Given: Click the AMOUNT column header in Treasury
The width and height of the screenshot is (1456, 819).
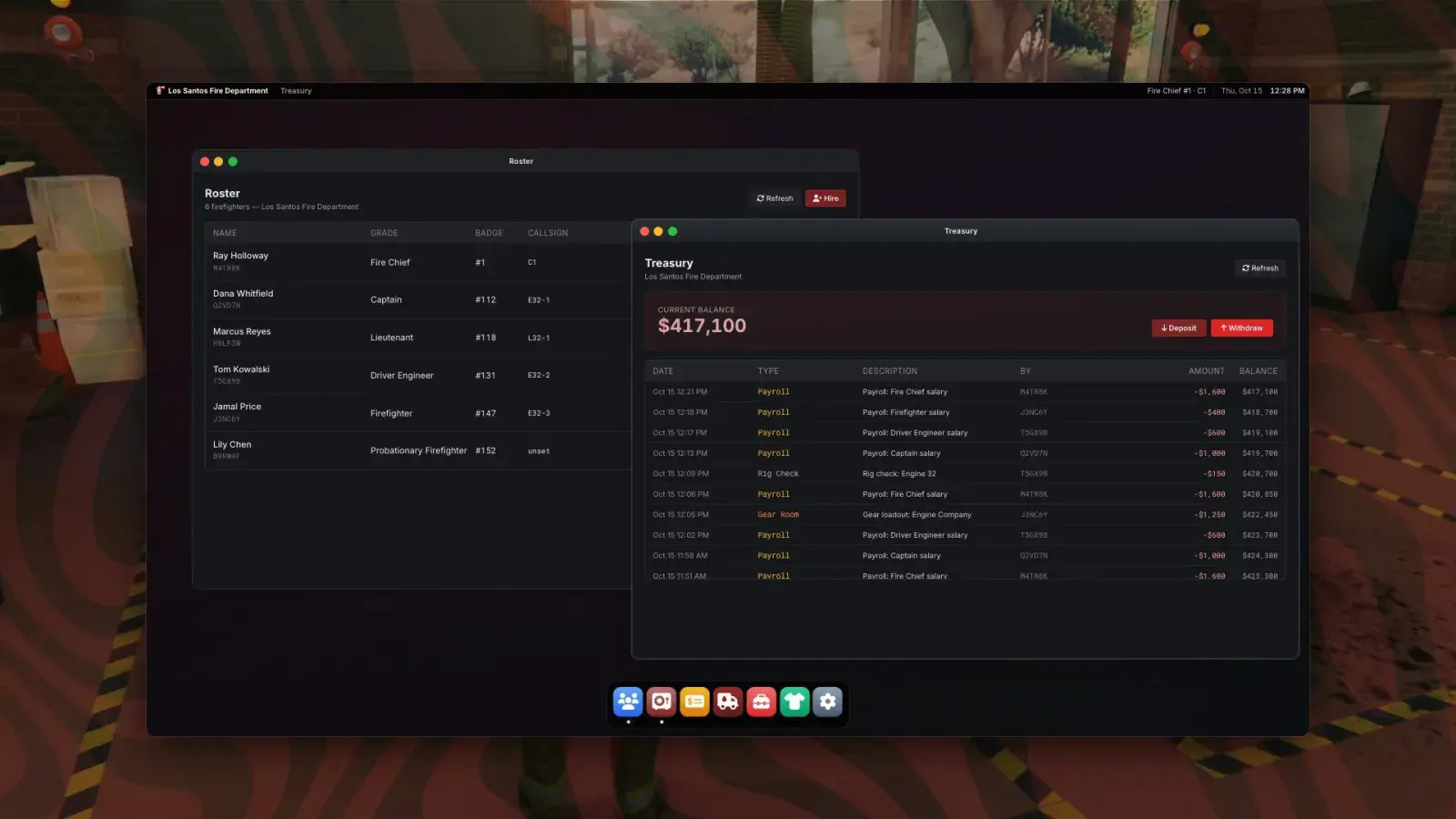Looking at the screenshot, I should tap(1206, 371).
